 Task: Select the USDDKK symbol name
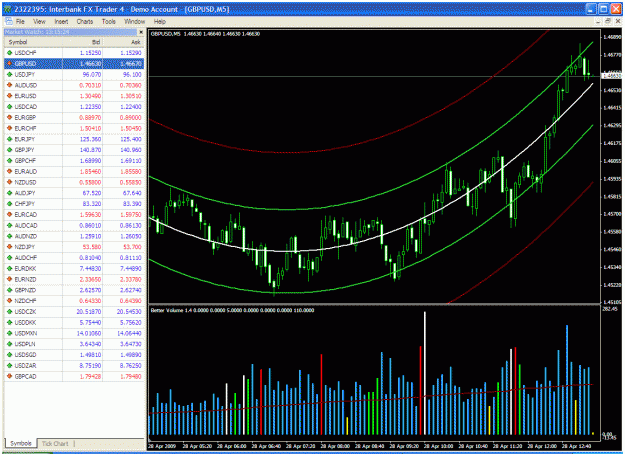[25, 322]
